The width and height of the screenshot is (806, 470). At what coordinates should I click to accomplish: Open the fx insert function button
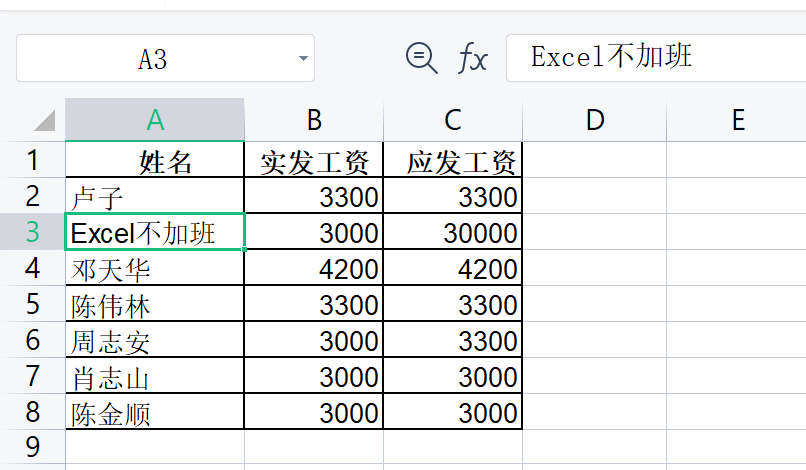[x=472, y=58]
